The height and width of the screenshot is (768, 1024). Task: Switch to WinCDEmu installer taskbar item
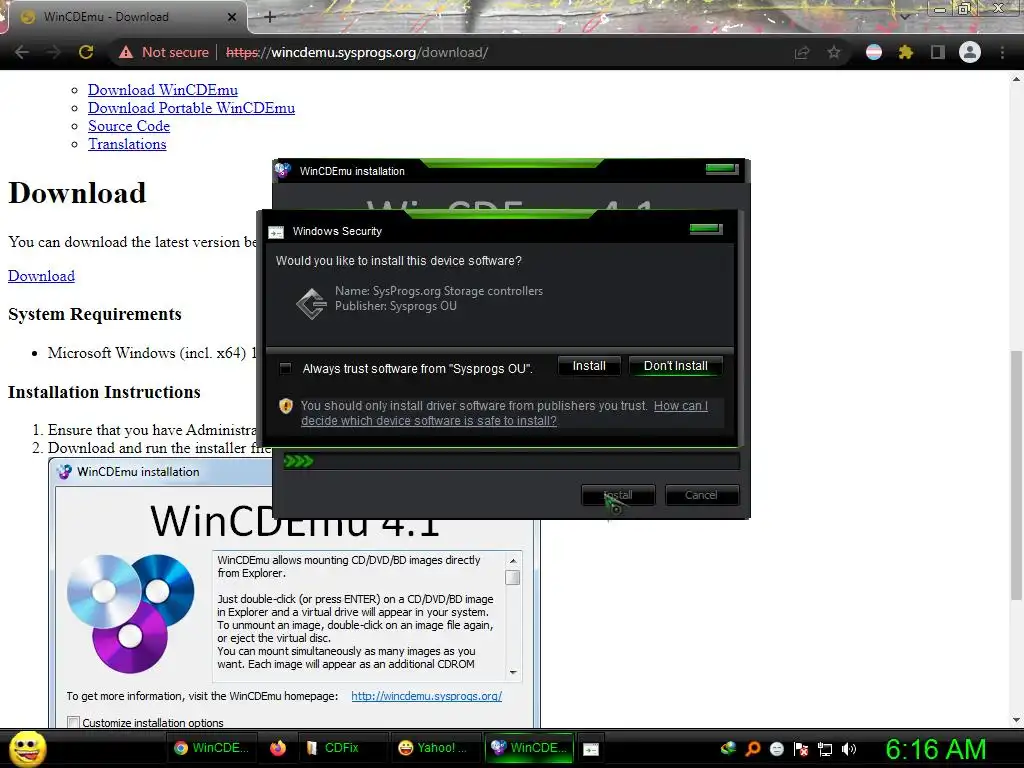click(529, 748)
